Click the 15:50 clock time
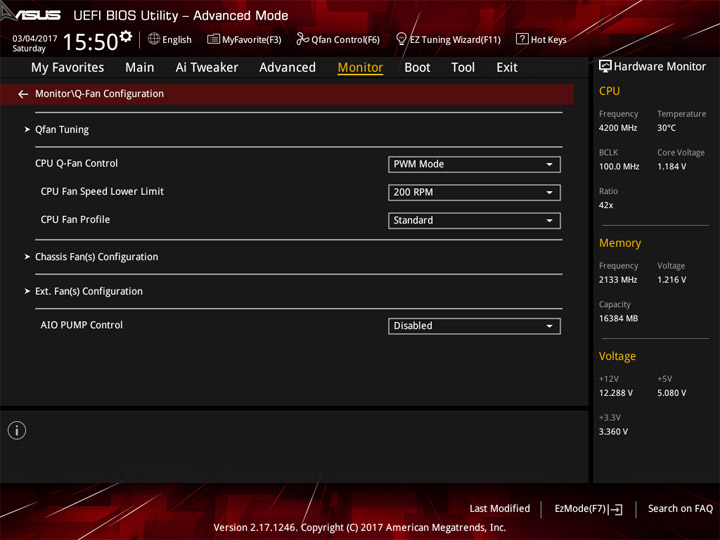720x540 pixels. pos(90,42)
